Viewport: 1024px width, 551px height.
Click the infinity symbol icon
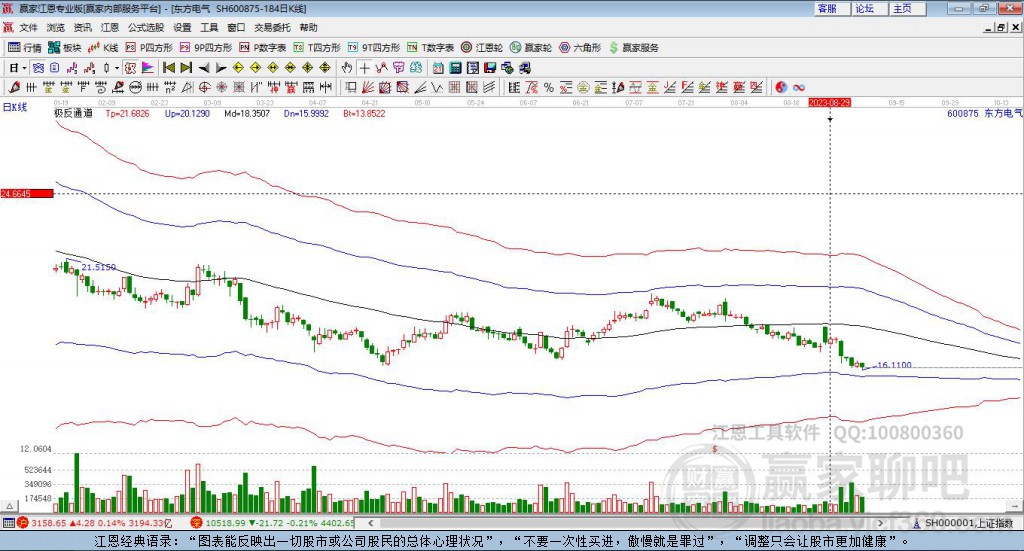pos(799,88)
